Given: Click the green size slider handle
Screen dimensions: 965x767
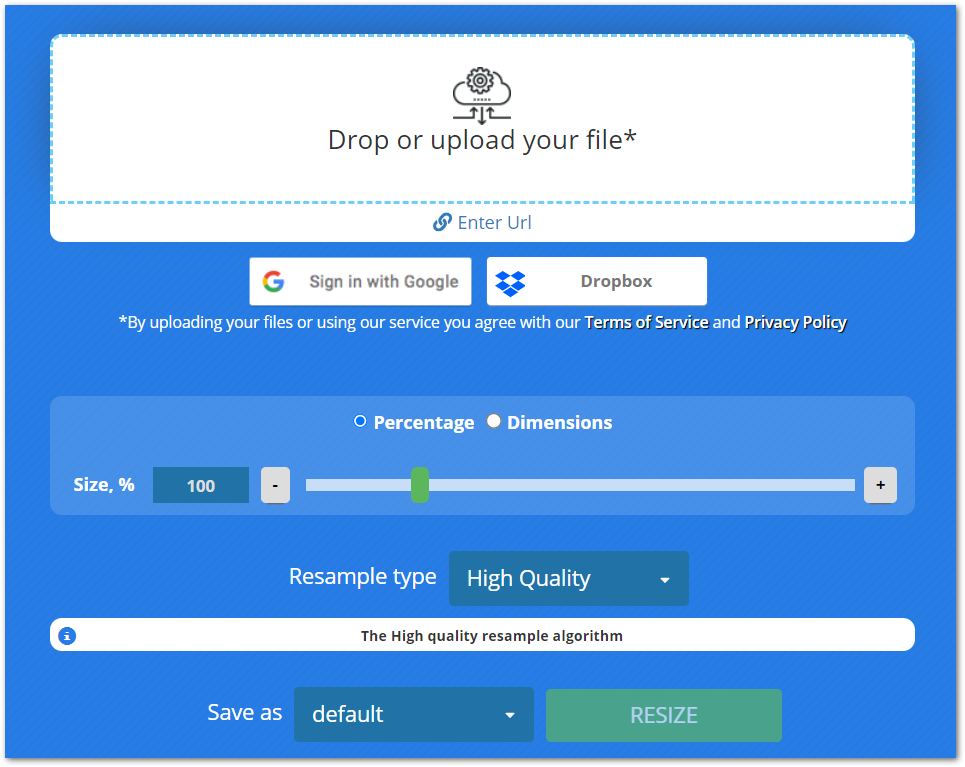Looking at the screenshot, I should [420, 485].
